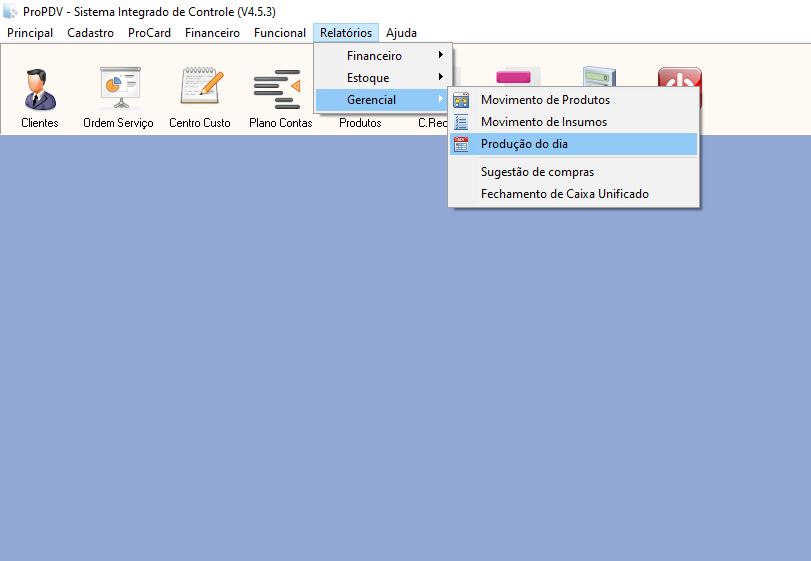
Task: Open the Centro Custo notepad icon
Action: (202, 85)
